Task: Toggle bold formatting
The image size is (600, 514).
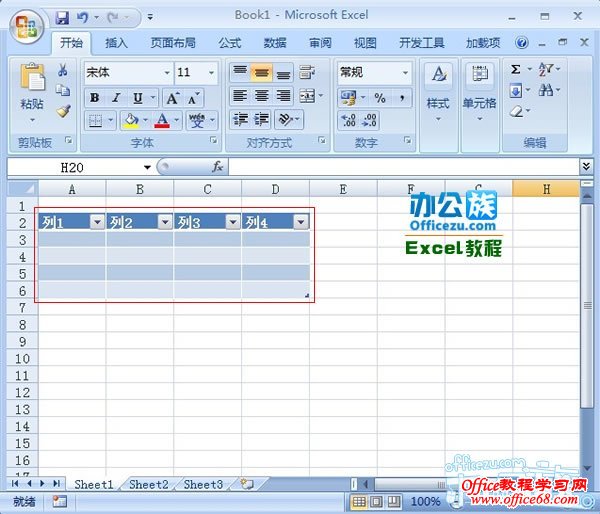Action: pos(95,98)
